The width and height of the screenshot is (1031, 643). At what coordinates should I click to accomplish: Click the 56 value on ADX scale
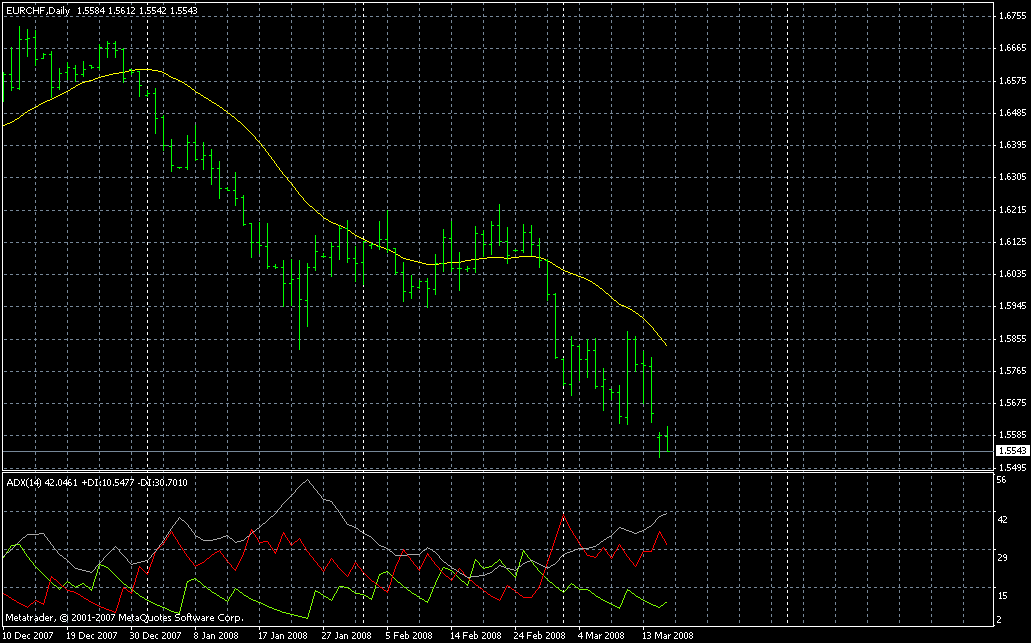click(x=1001, y=481)
